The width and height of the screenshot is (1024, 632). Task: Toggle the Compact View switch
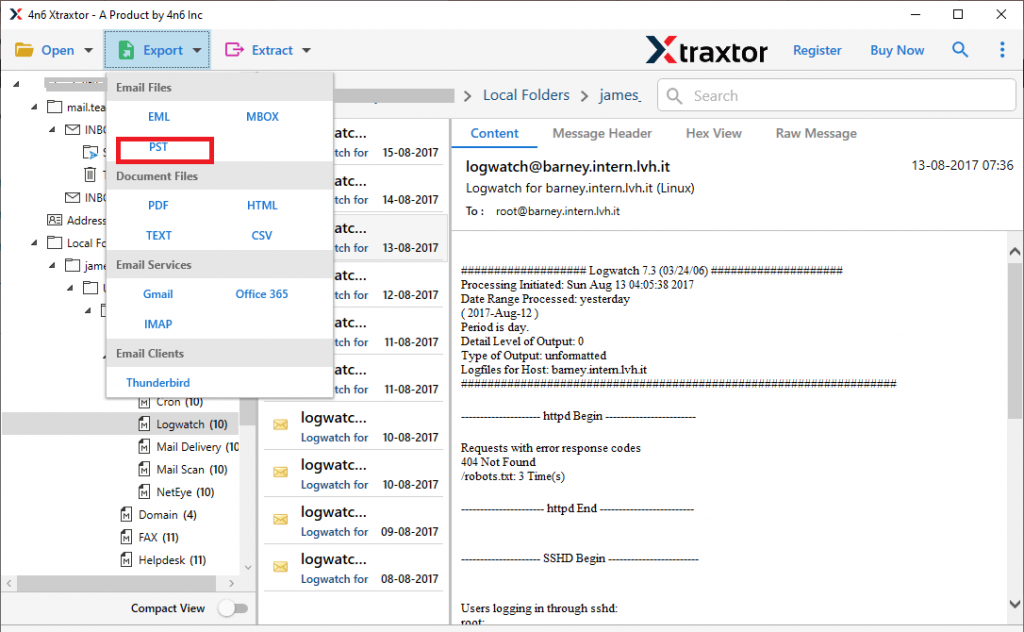[234, 608]
